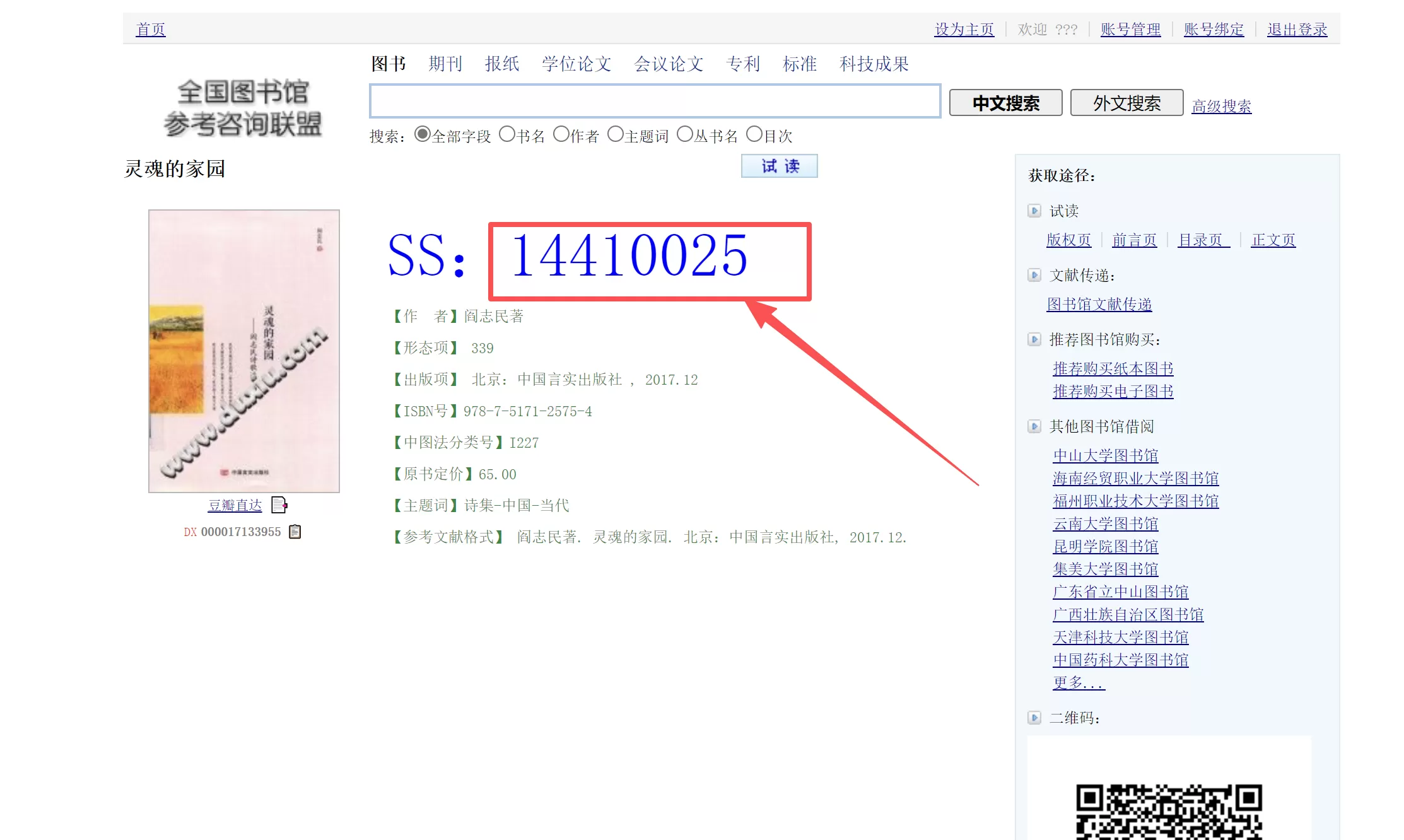This screenshot has height=840, width=1404.
Task: Open the 豆瓣直达 link
Action: 235,505
